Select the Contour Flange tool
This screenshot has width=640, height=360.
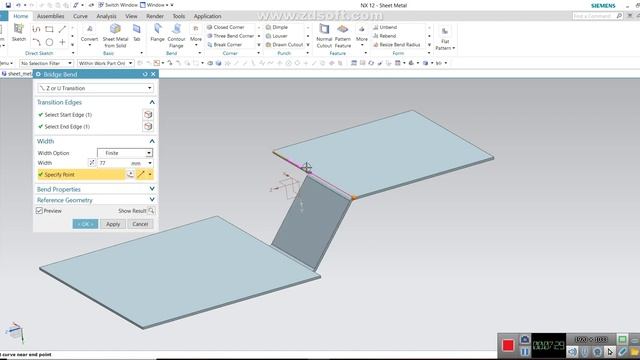coord(176,36)
